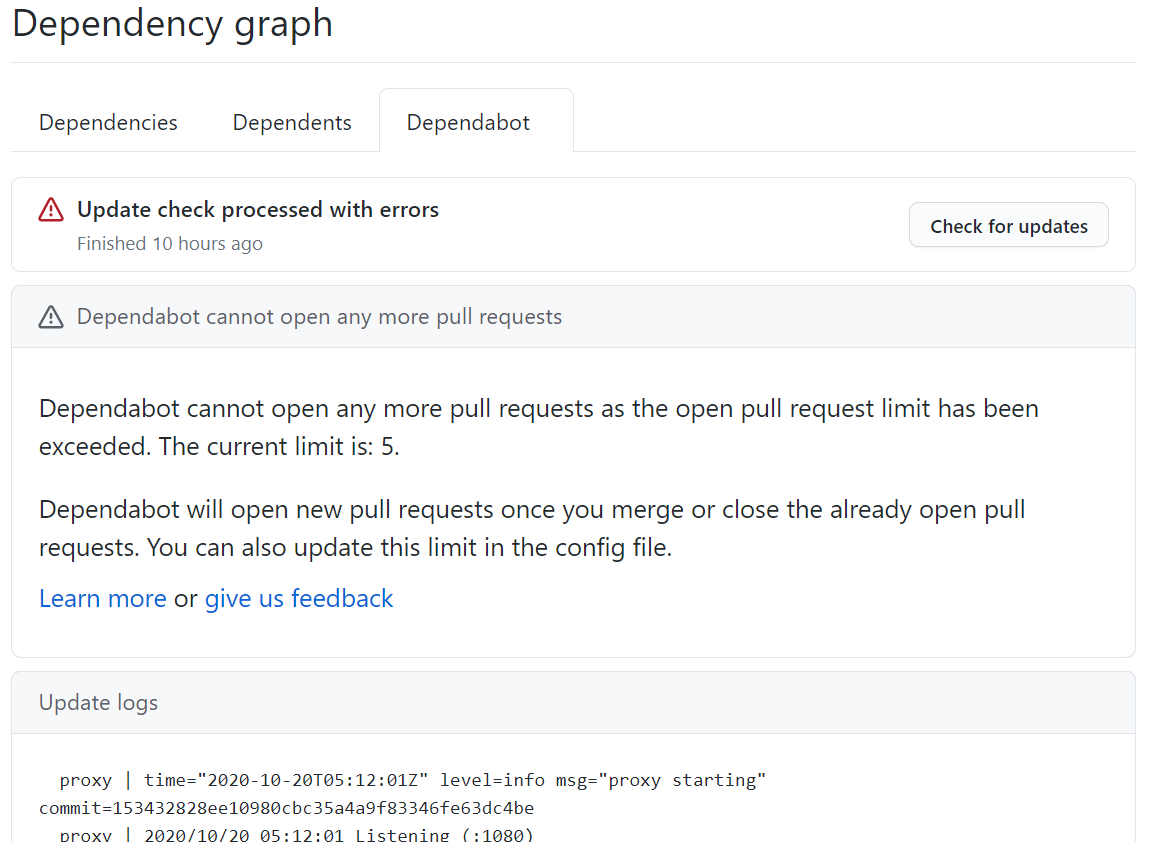Click the commit hash log line
This screenshot has height=842, width=1152.
[287, 808]
